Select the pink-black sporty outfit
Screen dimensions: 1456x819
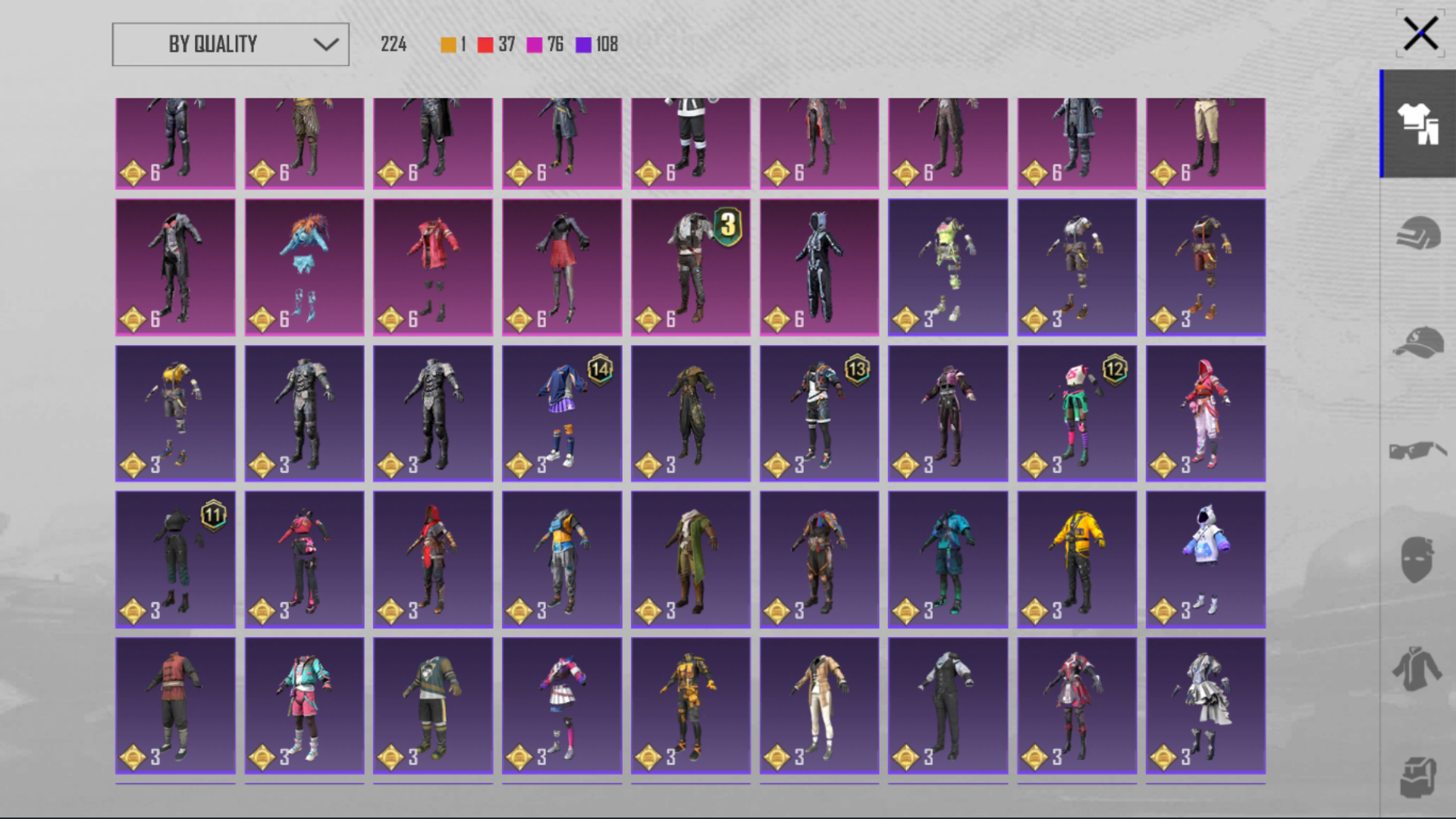click(304, 560)
